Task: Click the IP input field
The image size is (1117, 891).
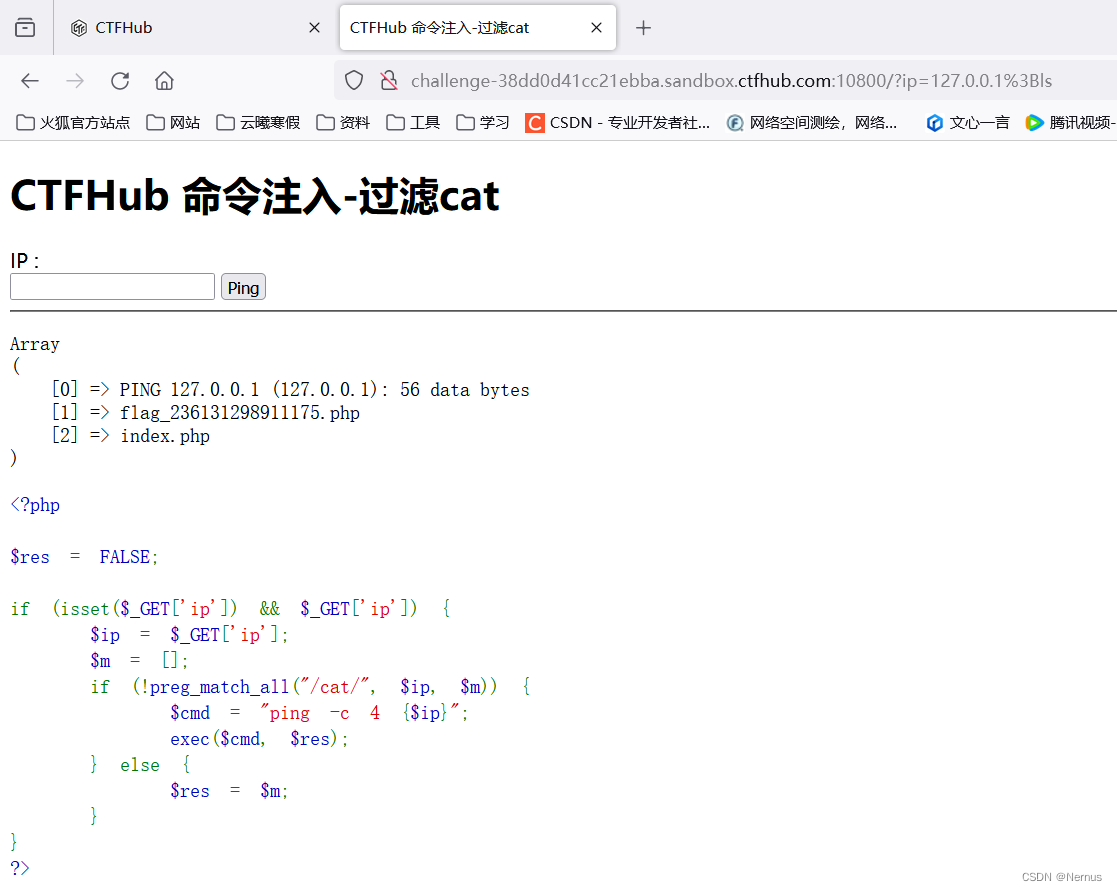Action: (x=113, y=287)
